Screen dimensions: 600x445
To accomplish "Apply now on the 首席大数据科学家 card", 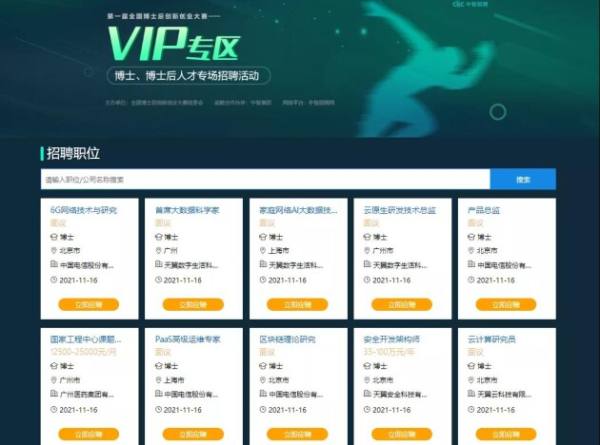I will [x=193, y=305].
